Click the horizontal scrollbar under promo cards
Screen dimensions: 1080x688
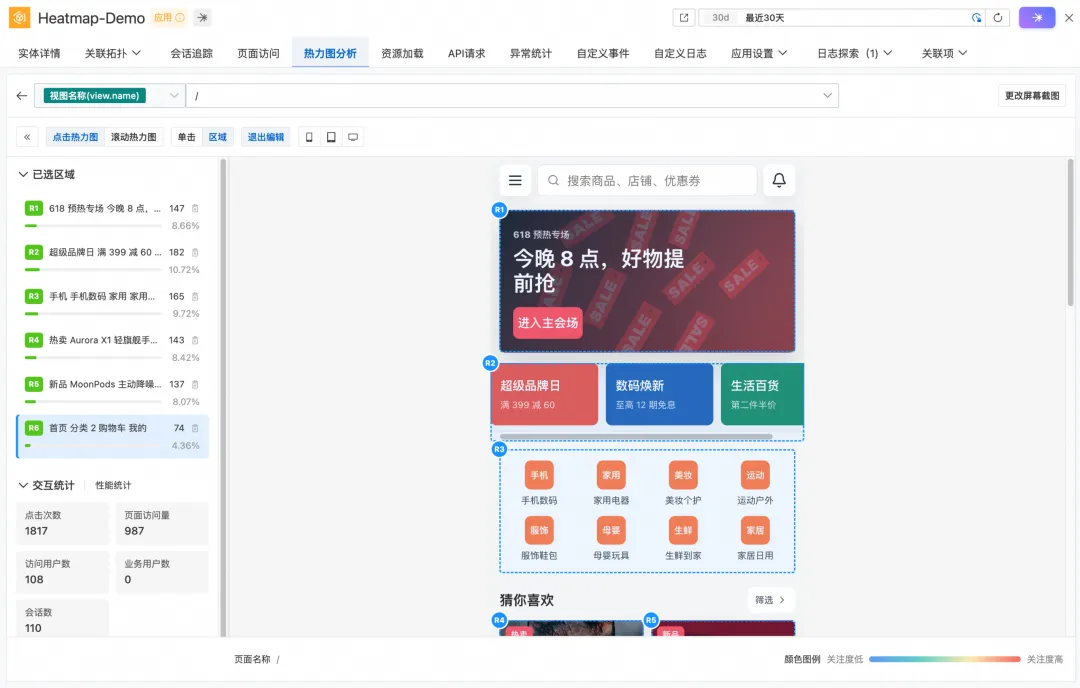click(x=636, y=437)
